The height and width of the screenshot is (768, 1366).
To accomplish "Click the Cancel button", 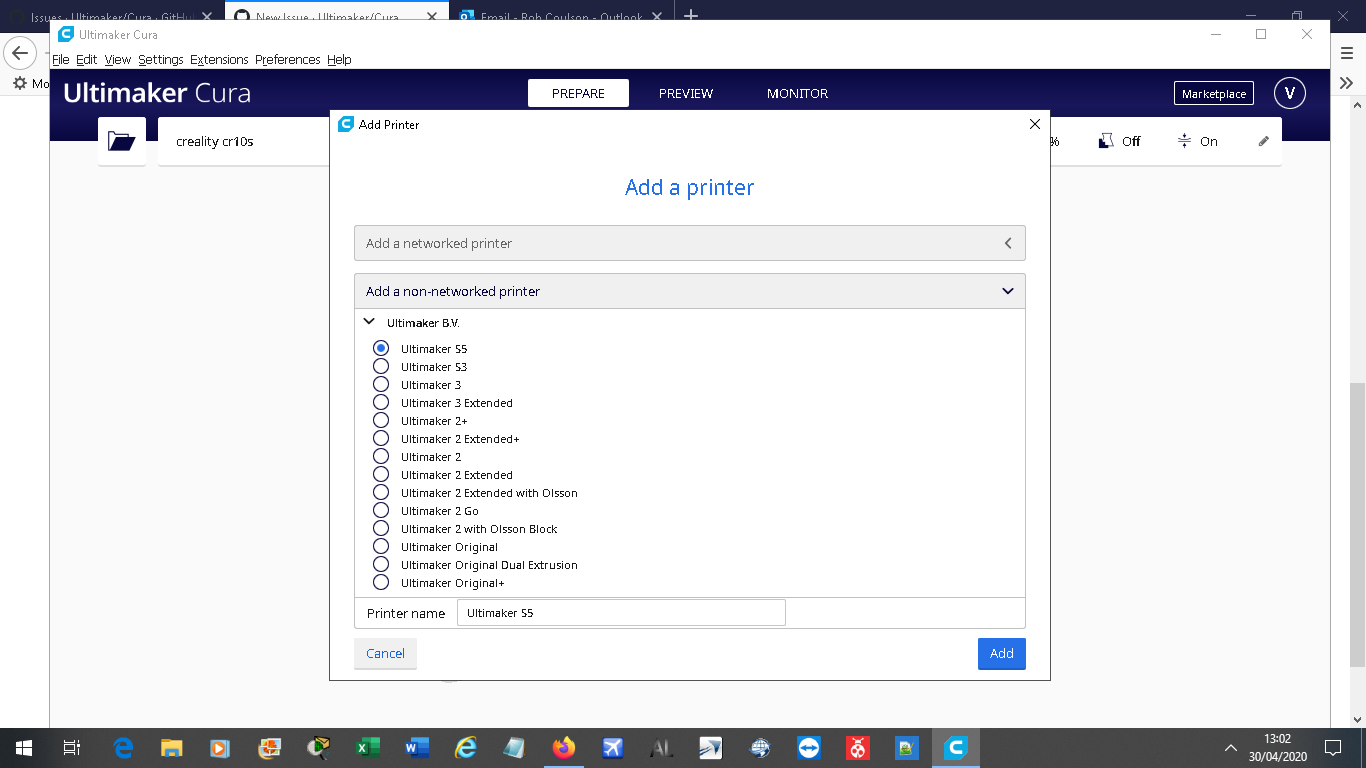I will pyautogui.click(x=385, y=653).
